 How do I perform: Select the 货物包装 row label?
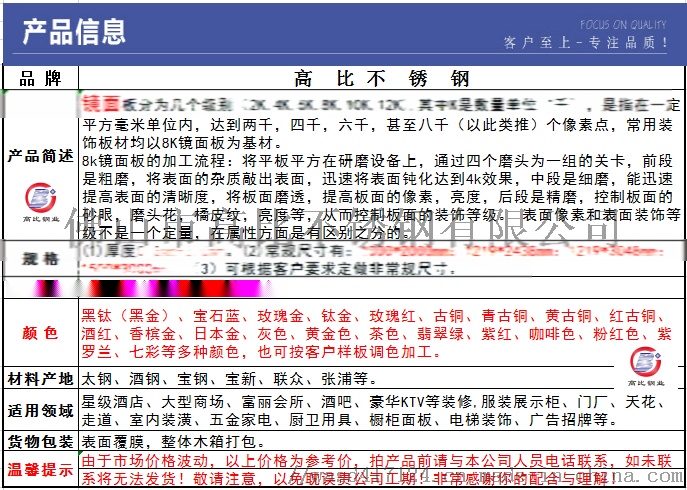pyautogui.click(x=41, y=441)
